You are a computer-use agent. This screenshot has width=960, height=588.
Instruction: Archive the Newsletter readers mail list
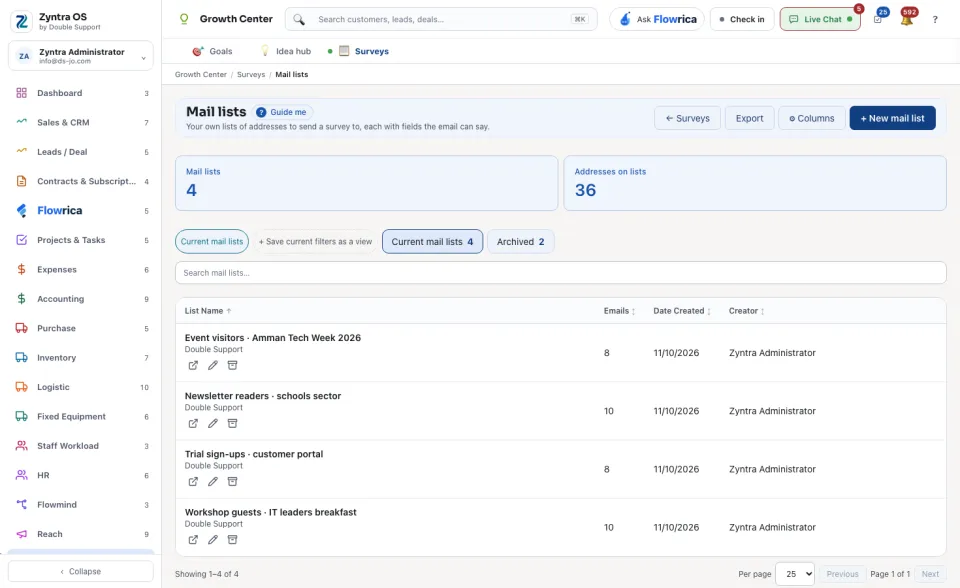[x=232, y=423]
